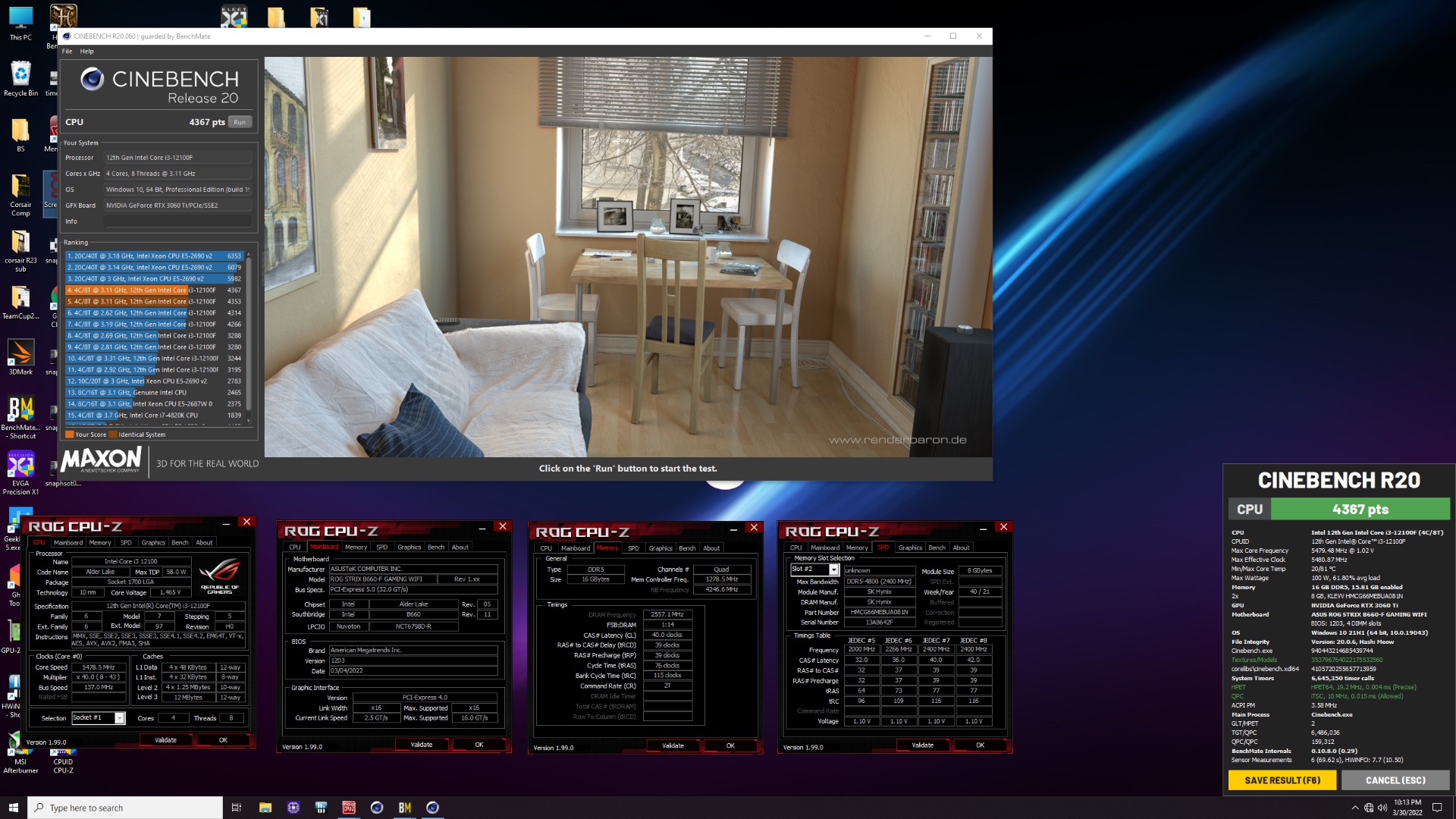Image resolution: width=1456 pixels, height=819 pixels.
Task: Open the Slot #2 memory slot dropdown
Action: pos(833,570)
